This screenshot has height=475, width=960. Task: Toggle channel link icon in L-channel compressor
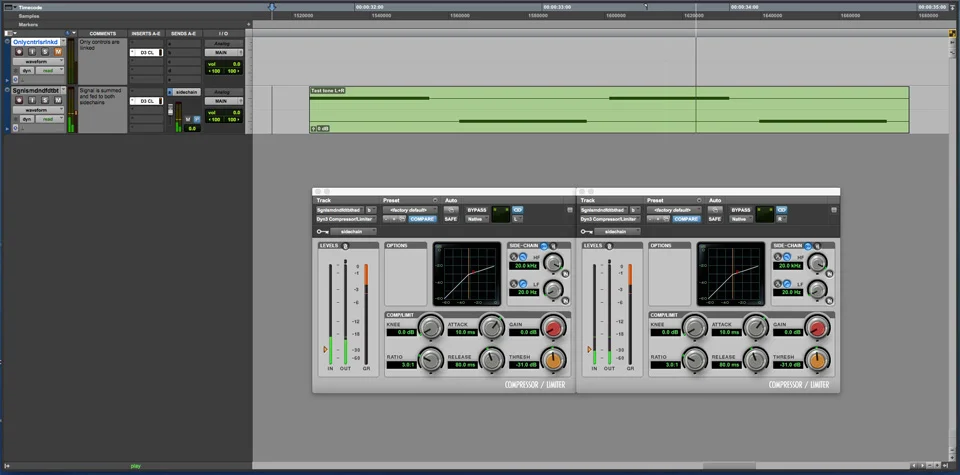(x=518, y=210)
